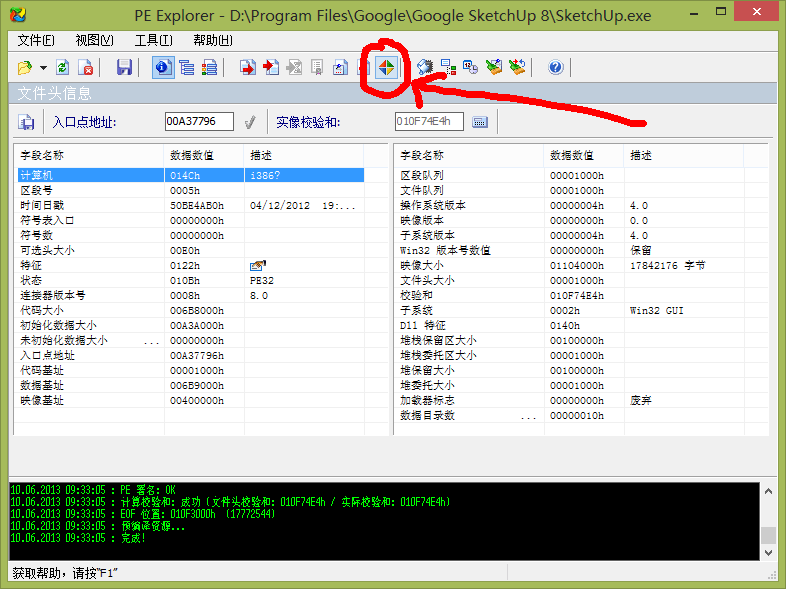Click the PE Explorer title bar app icon
786x589 pixels.
pyautogui.click(x=18, y=15)
